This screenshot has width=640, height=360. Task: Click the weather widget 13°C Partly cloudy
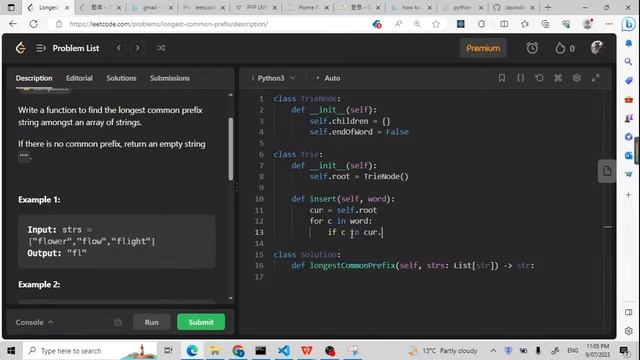click(443, 351)
